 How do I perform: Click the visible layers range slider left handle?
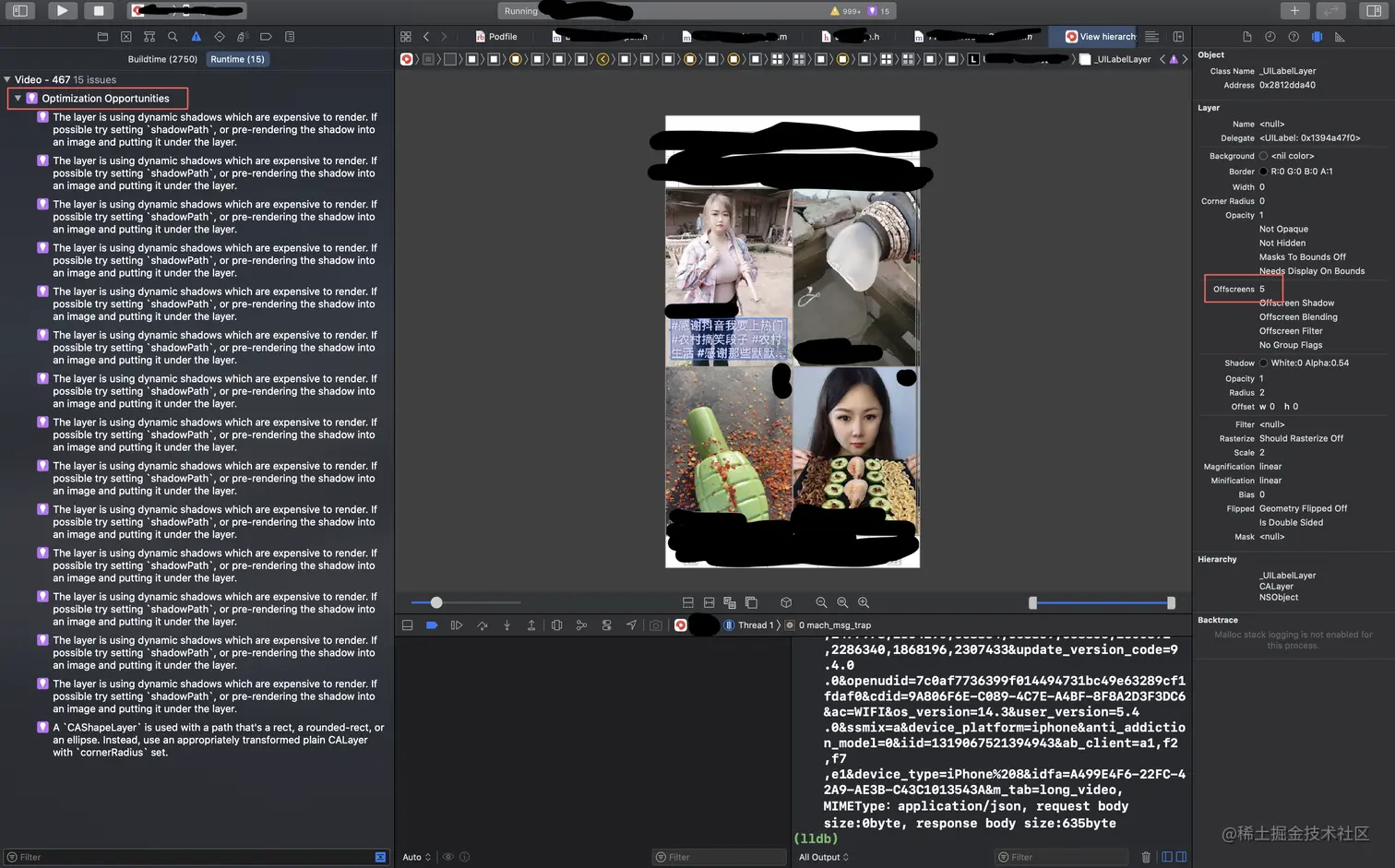click(x=1032, y=602)
